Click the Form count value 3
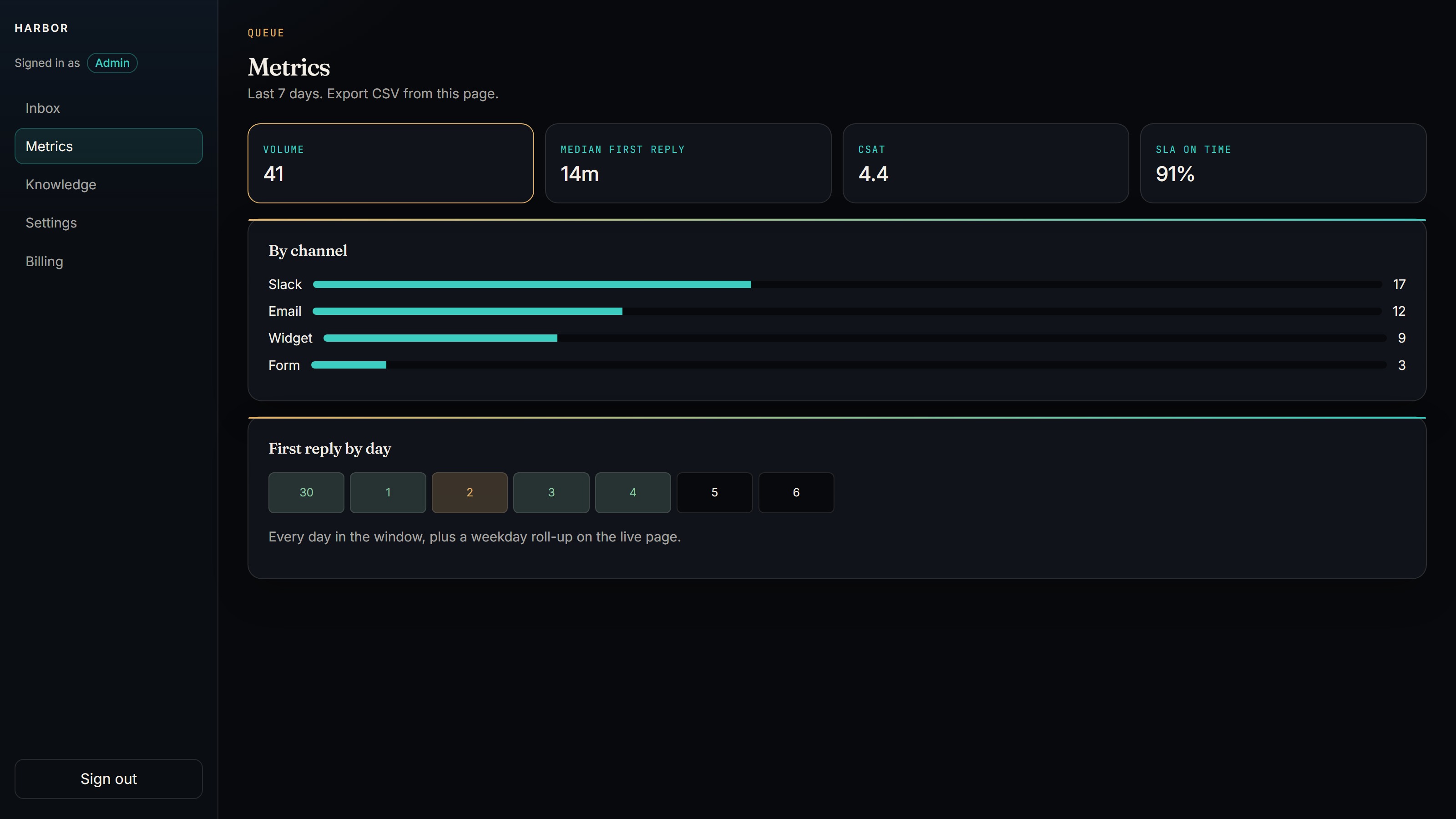This screenshot has height=819, width=1456. click(1402, 365)
